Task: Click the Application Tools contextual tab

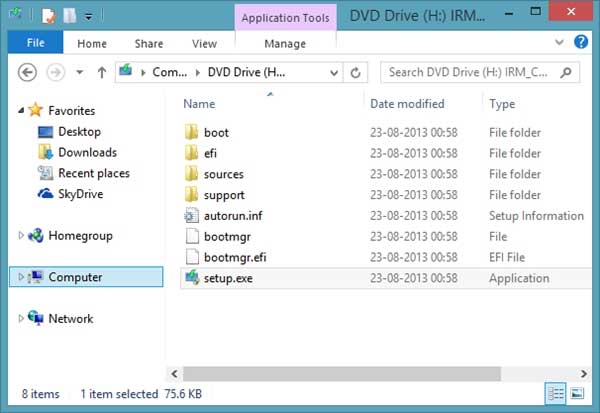Action: pos(285,18)
